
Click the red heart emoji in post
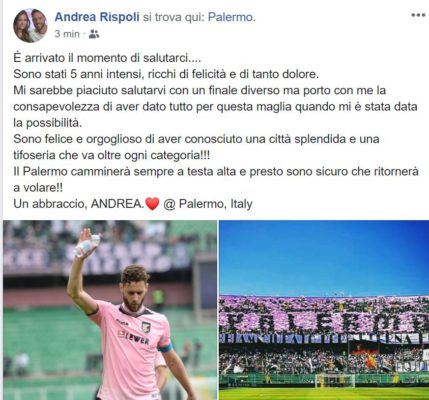152,204
